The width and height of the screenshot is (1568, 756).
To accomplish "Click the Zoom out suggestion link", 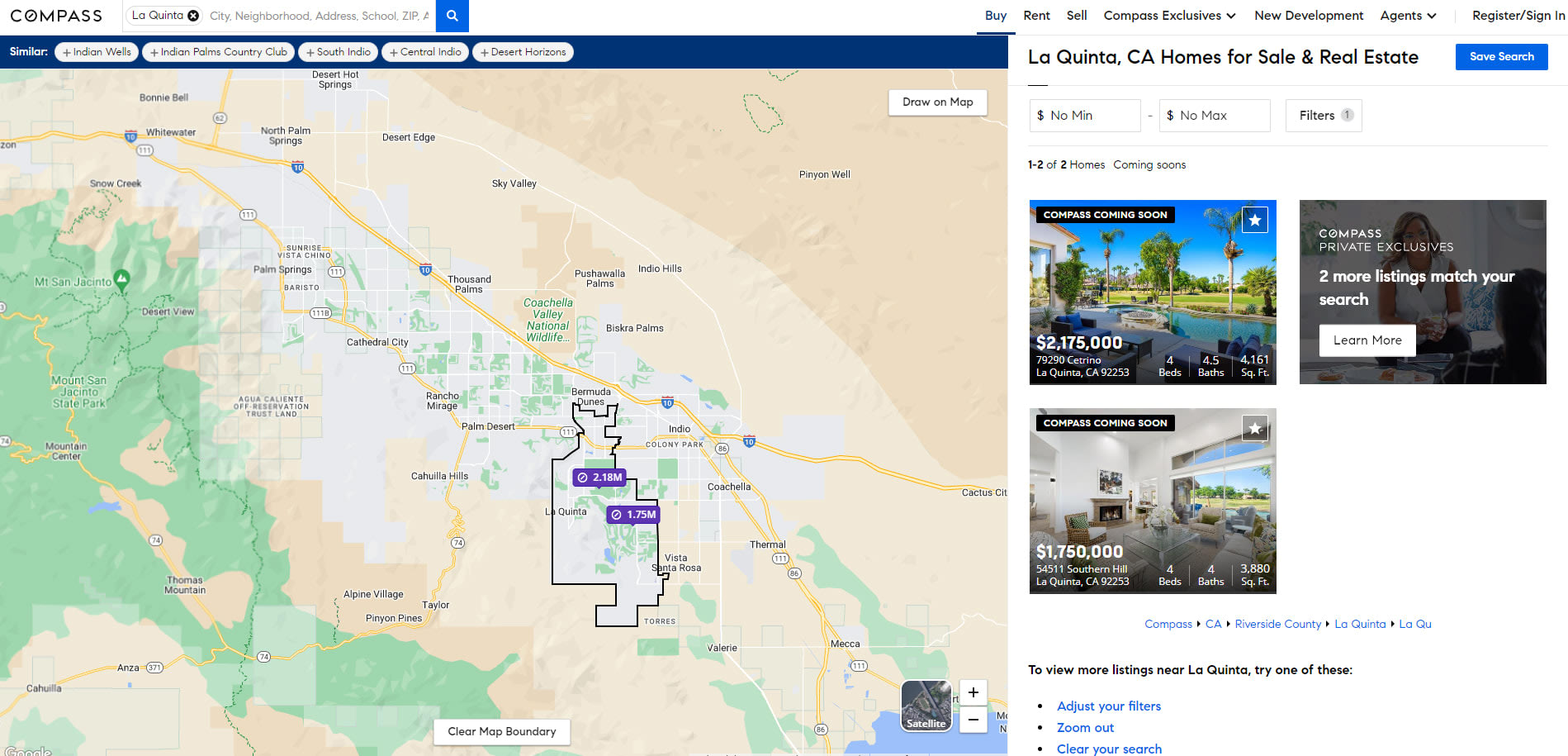I will (x=1085, y=728).
